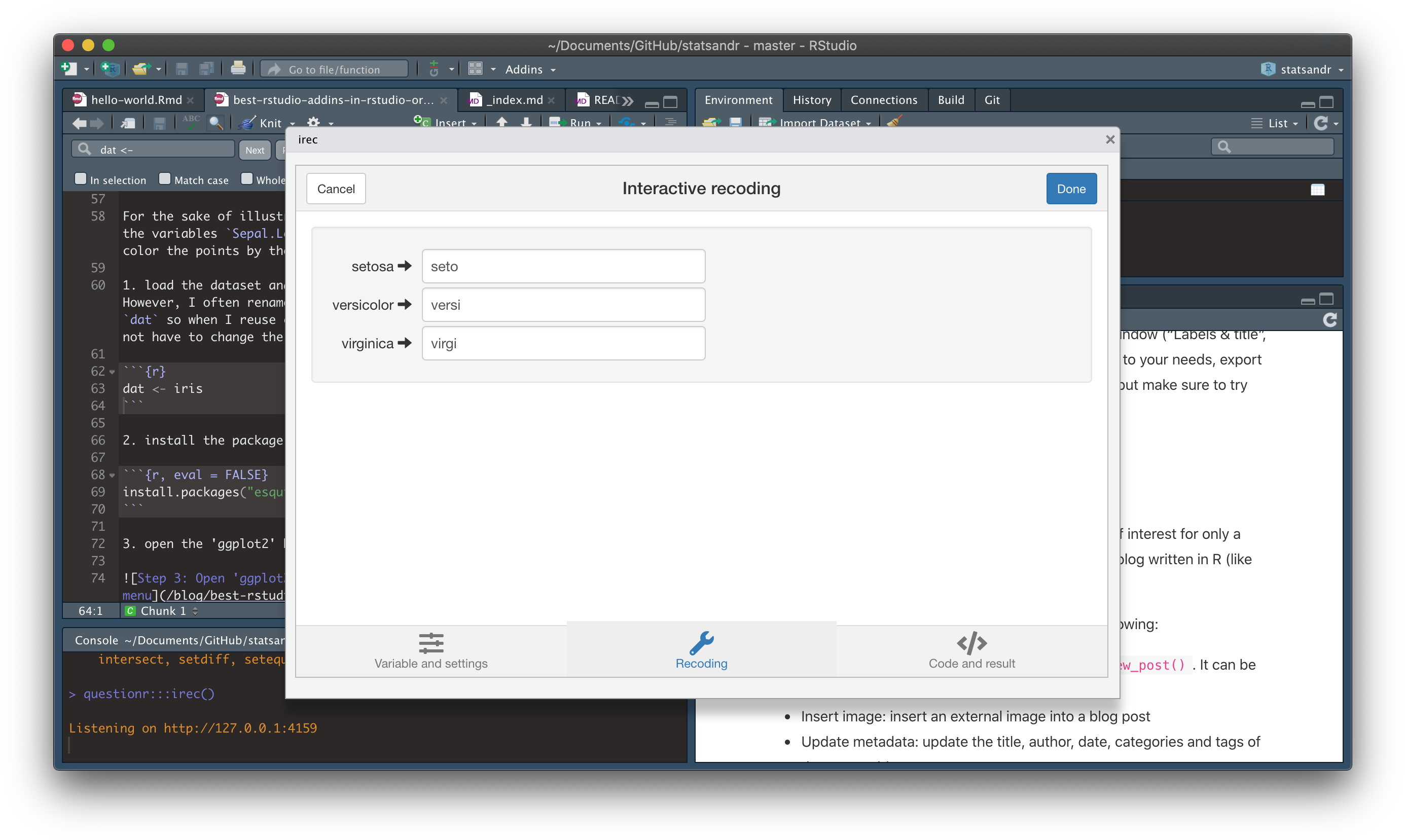The width and height of the screenshot is (1405, 840).
Task: Show more editor tabs with the double chevron
Action: click(628, 101)
